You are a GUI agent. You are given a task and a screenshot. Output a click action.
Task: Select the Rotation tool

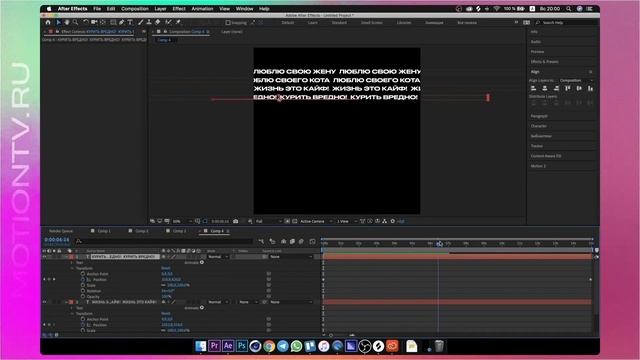pyautogui.click(x=86, y=22)
